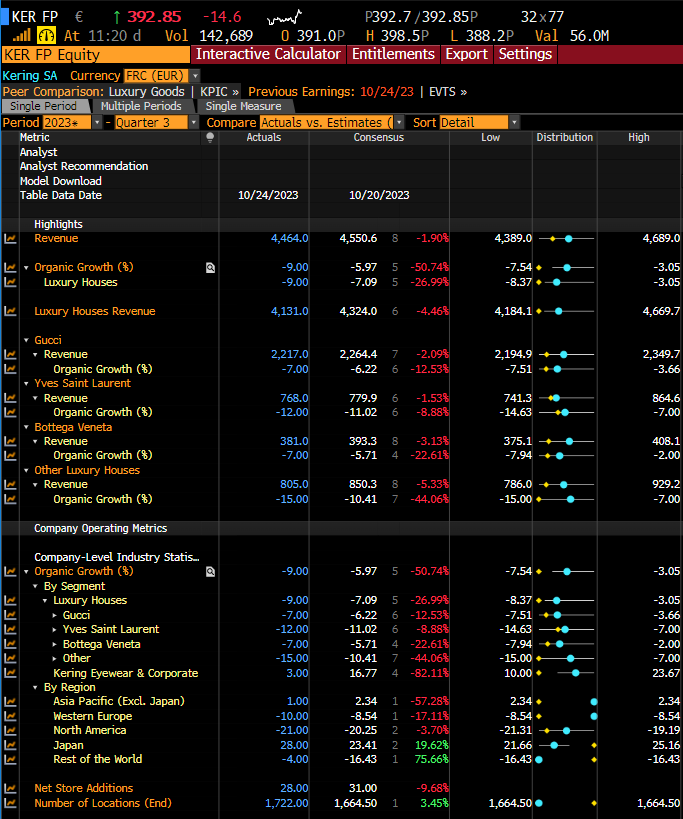The height and width of the screenshot is (819, 683).
Task: Collapse the Yves Saint Laurent section
Action: click(26, 384)
